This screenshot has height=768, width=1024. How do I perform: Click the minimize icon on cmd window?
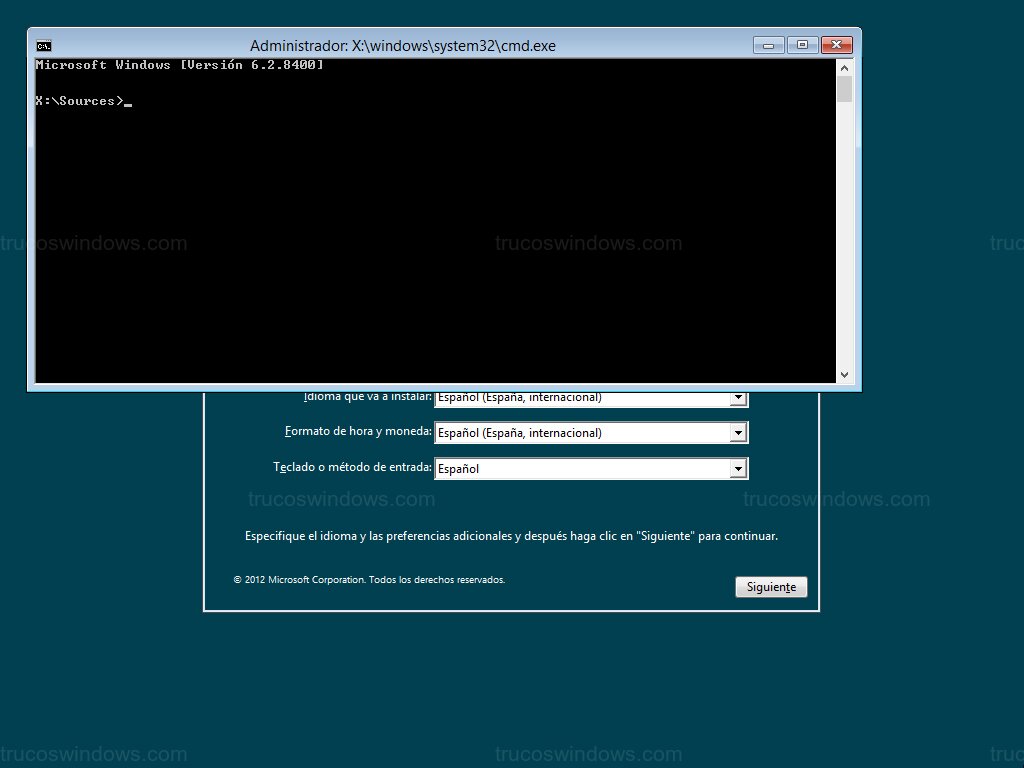tap(767, 45)
